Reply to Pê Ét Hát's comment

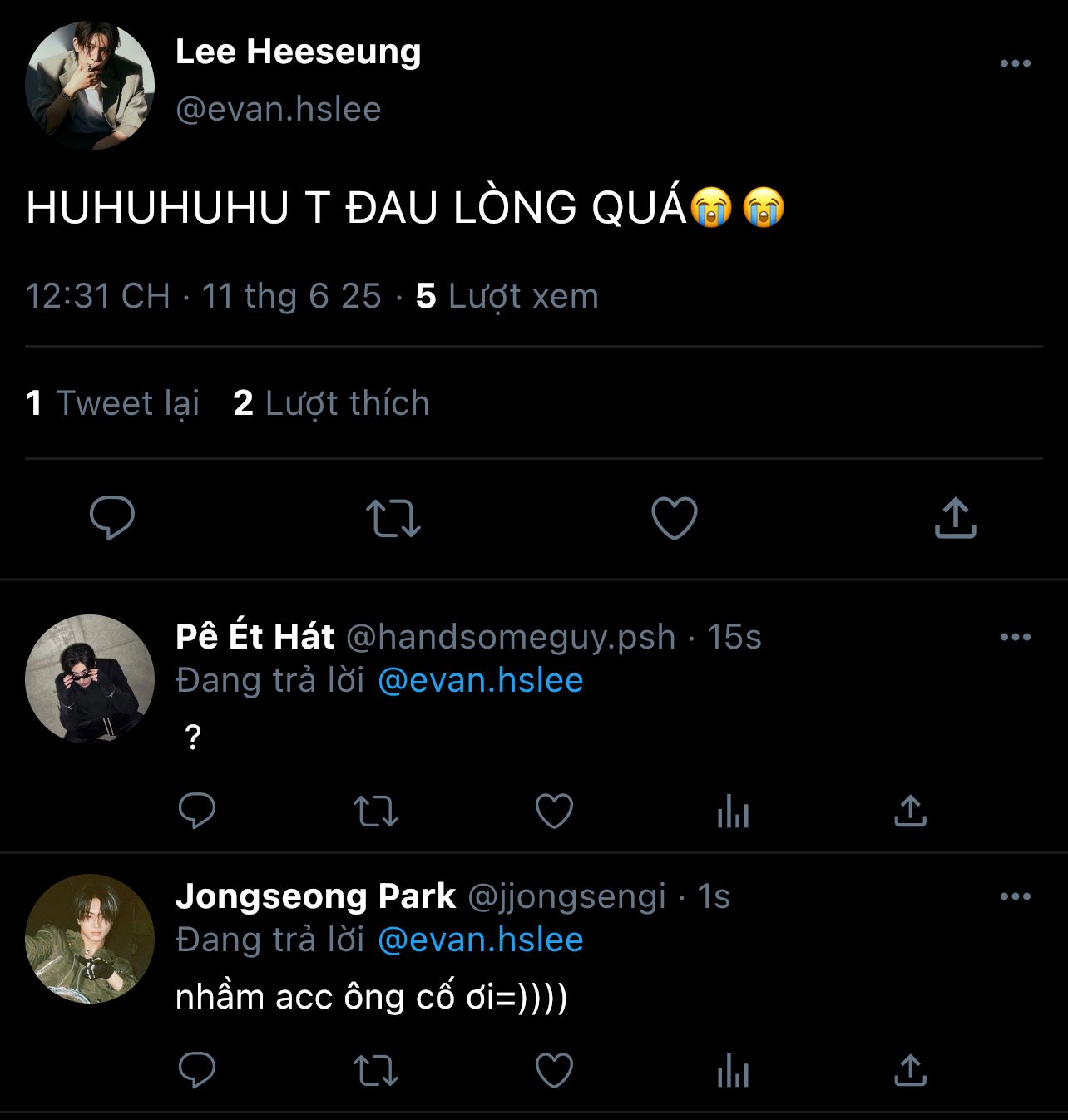pyautogui.click(x=197, y=811)
